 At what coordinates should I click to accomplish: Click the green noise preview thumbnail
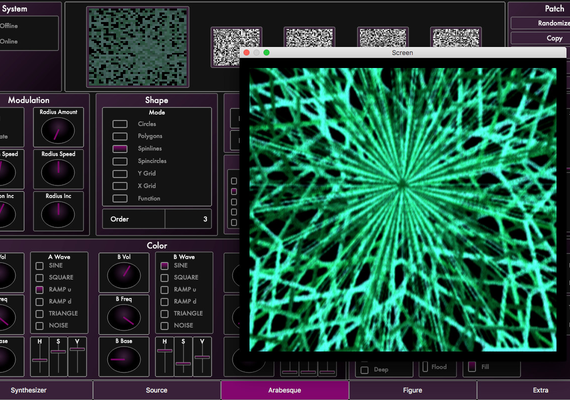[x=138, y=47]
